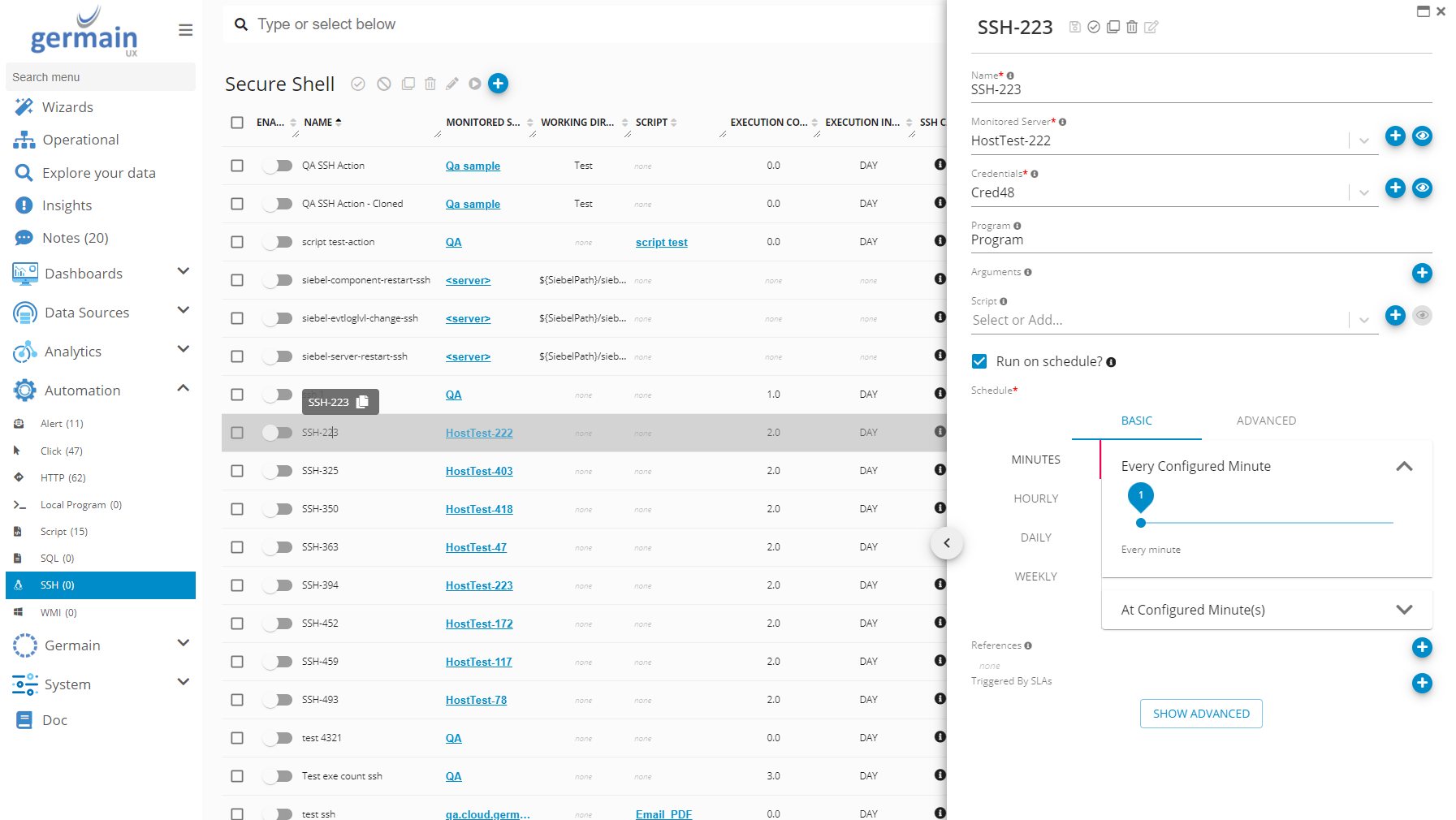Collapse side panel with the left arrow button
Screen dimensions: 1456x820
tap(946, 543)
